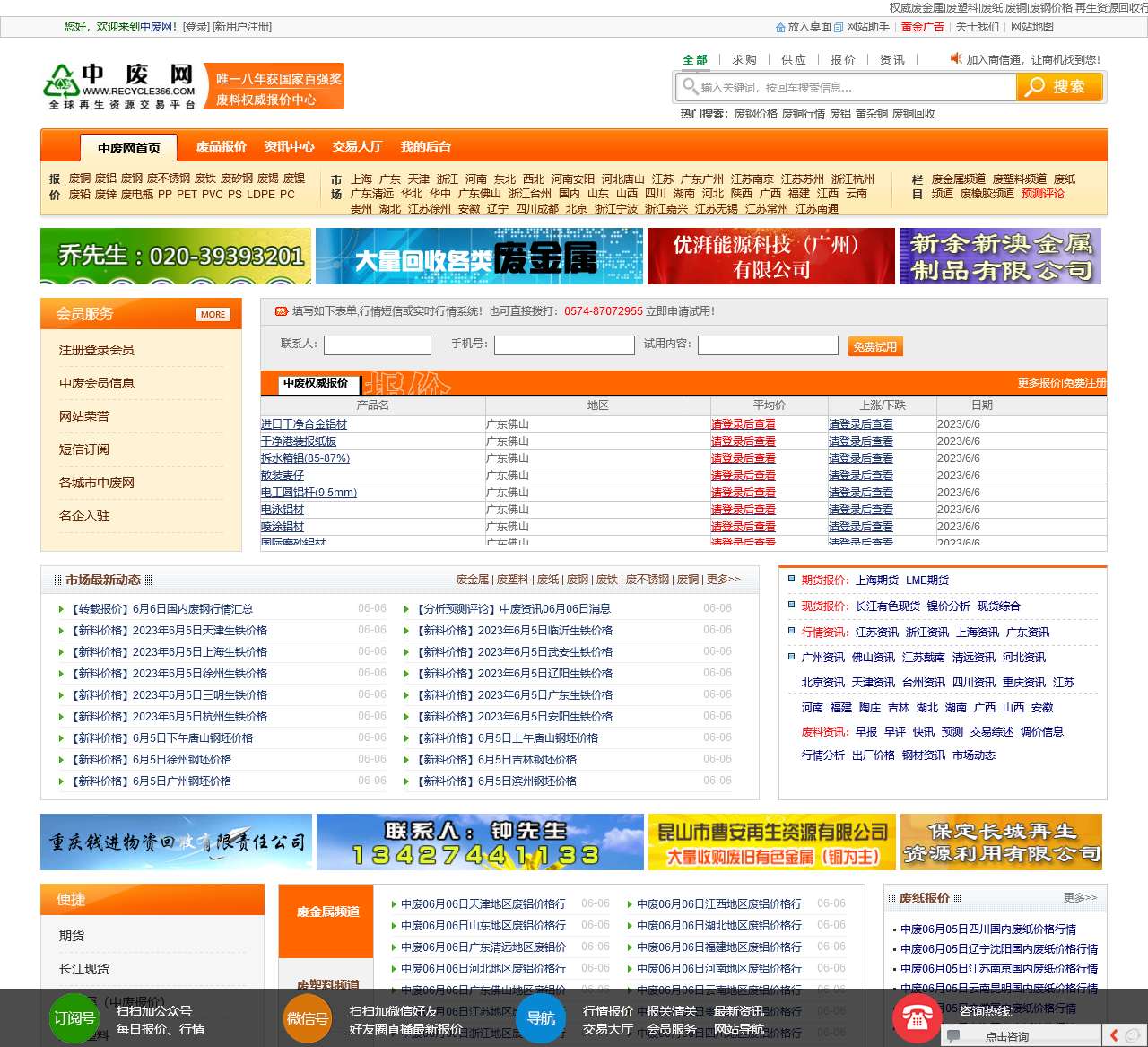1148x1047 pixels.
Task: Open 各城市中废网 sidebar link
Action: point(97,483)
